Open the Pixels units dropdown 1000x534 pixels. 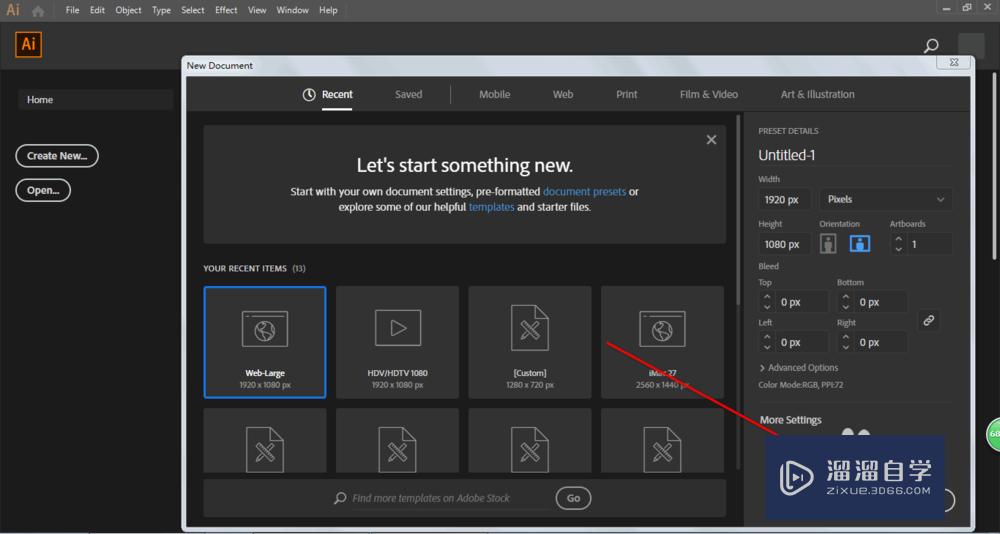pyautogui.click(x=886, y=199)
